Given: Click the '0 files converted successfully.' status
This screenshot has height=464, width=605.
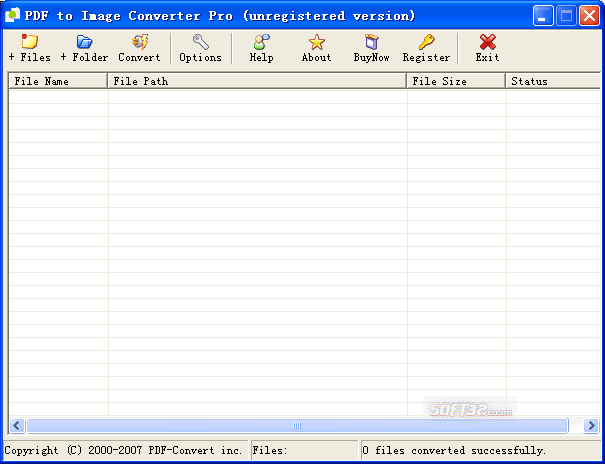Looking at the screenshot, I should pyautogui.click(x=454, y=451).
